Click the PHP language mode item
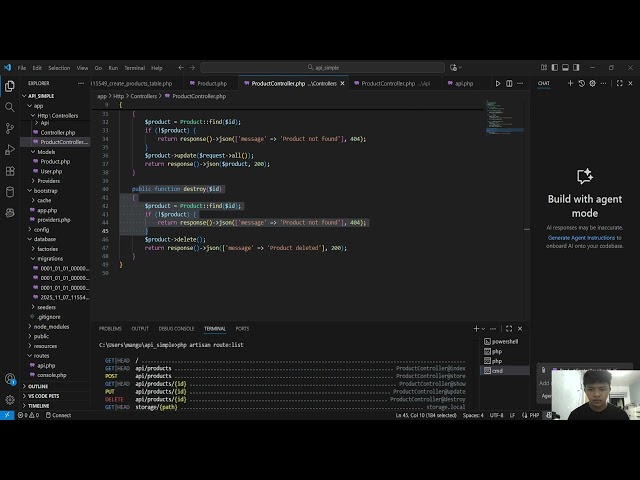The image size is (640, 480). click(x=534, y=415)
